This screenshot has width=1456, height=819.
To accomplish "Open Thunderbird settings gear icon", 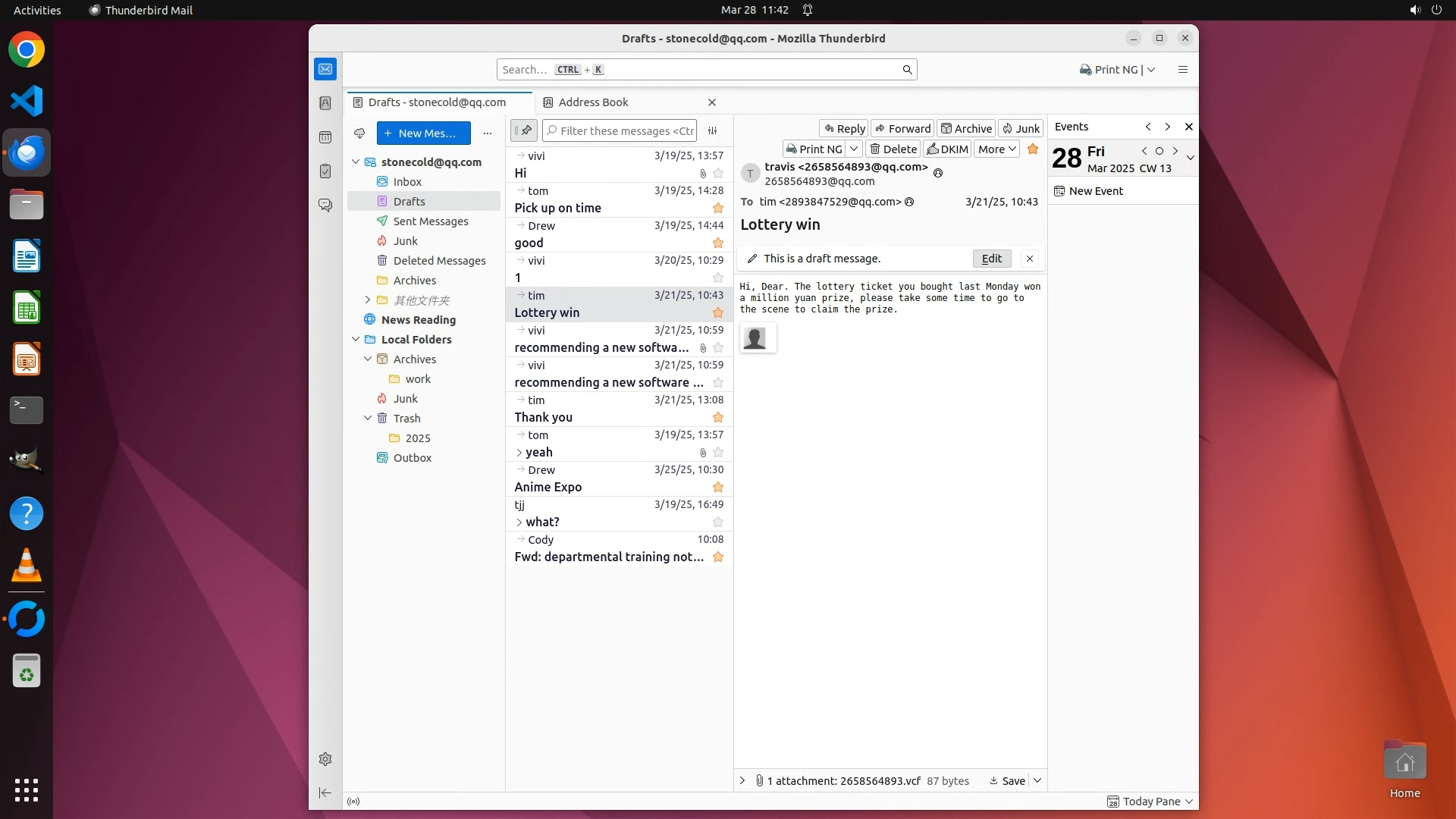I will tap(325, 759).
